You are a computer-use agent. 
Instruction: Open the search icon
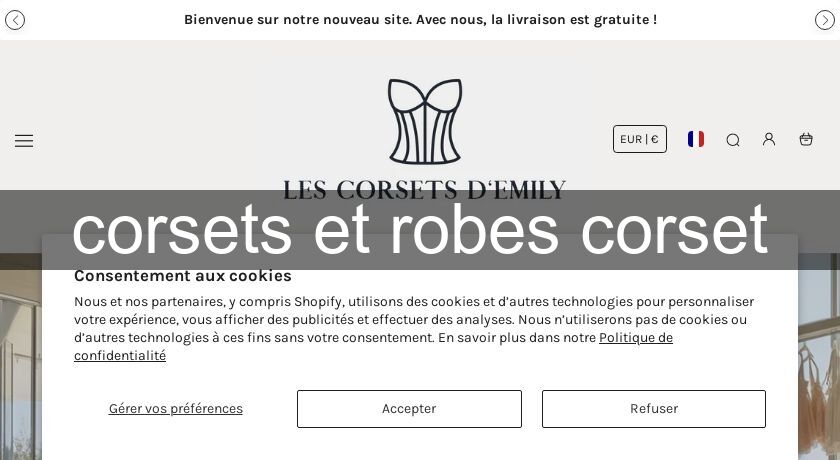tap(733, 140)
